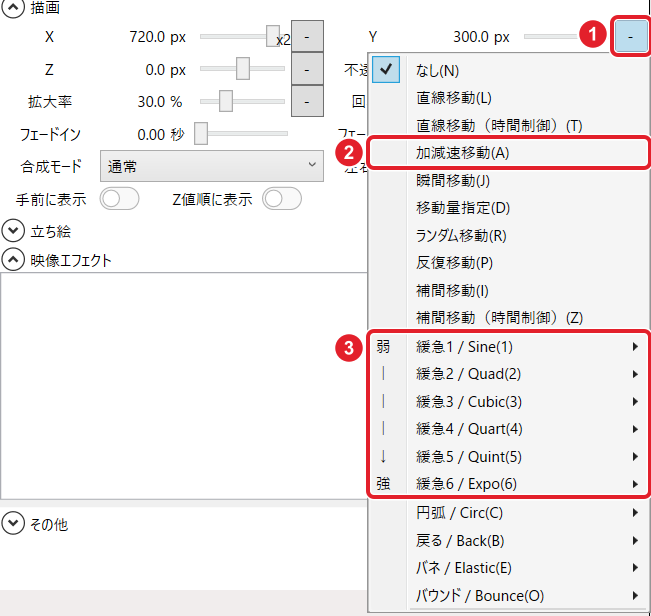Choose 反復移動(P) menu item
Image resolution: width=651 pixels, height=616 pixels.
click(x=509, y=263)
